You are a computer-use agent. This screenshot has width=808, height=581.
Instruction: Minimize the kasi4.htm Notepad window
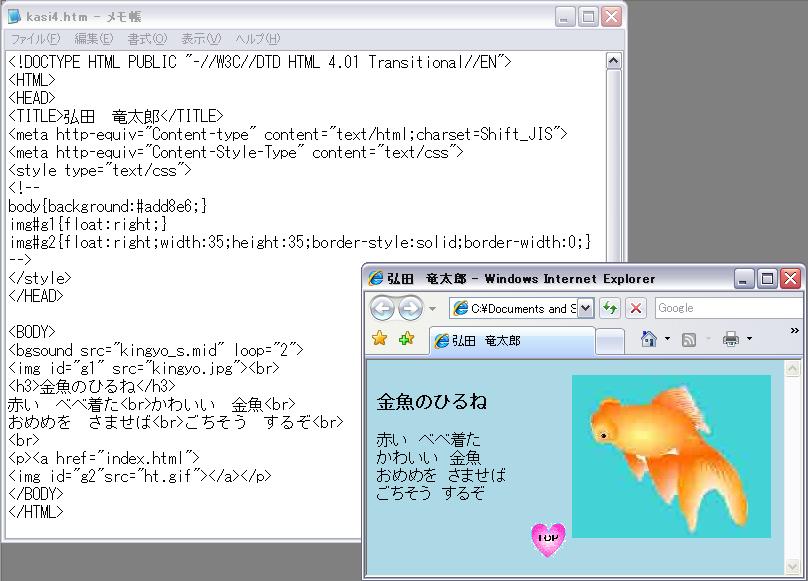pyautogui.click(x=565, y=17)
